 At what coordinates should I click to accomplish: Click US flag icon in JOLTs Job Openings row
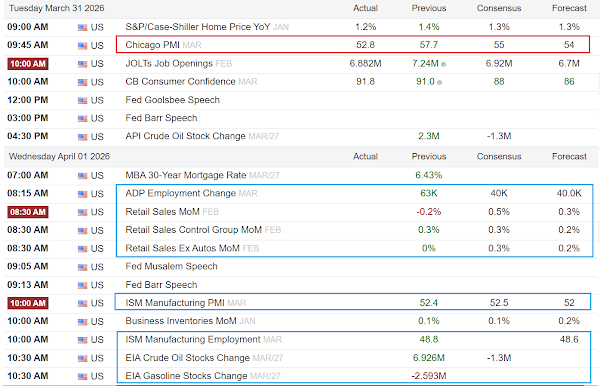coord(82,64)
